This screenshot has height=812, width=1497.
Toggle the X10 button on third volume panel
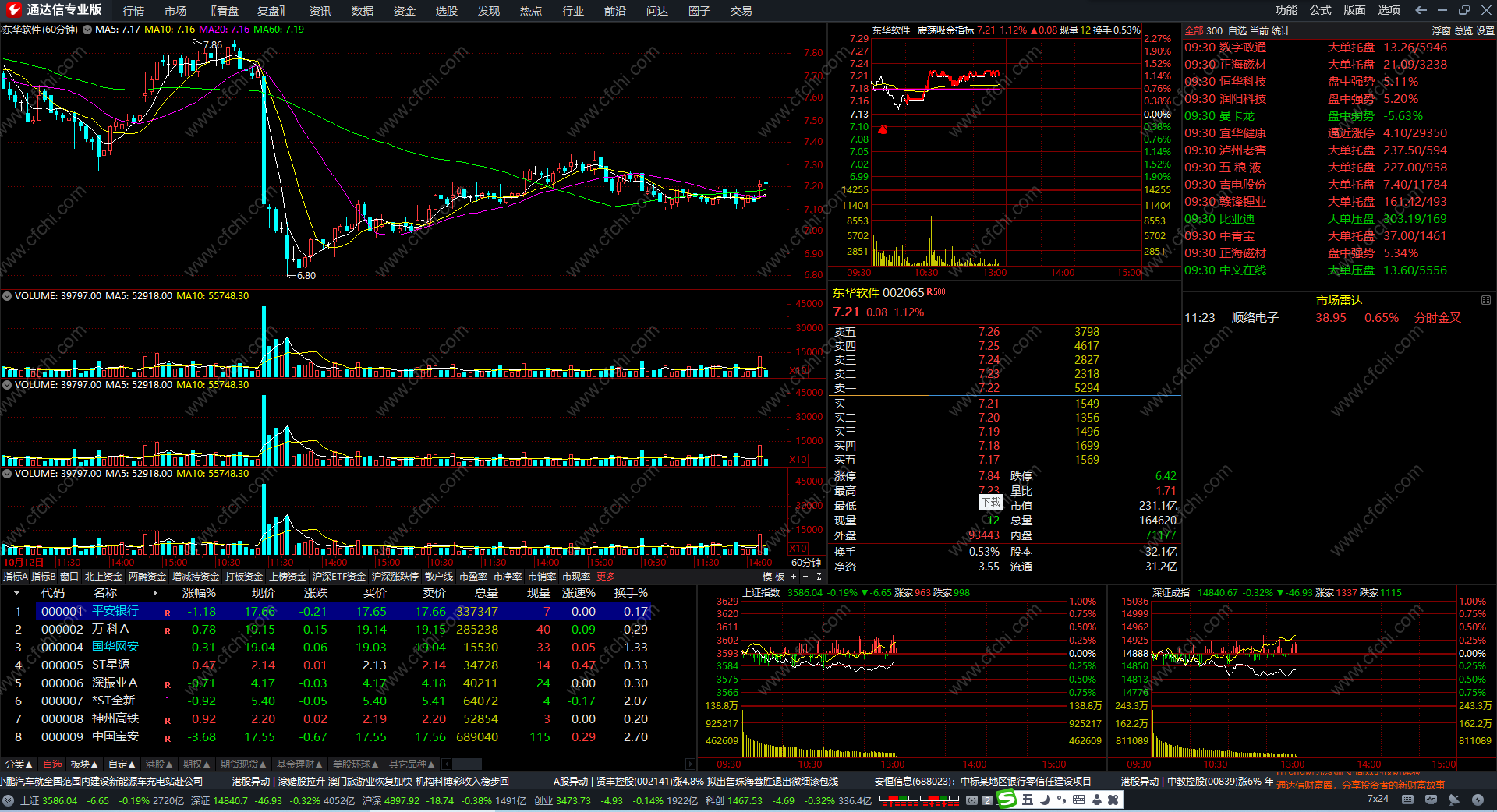[798, 549]
